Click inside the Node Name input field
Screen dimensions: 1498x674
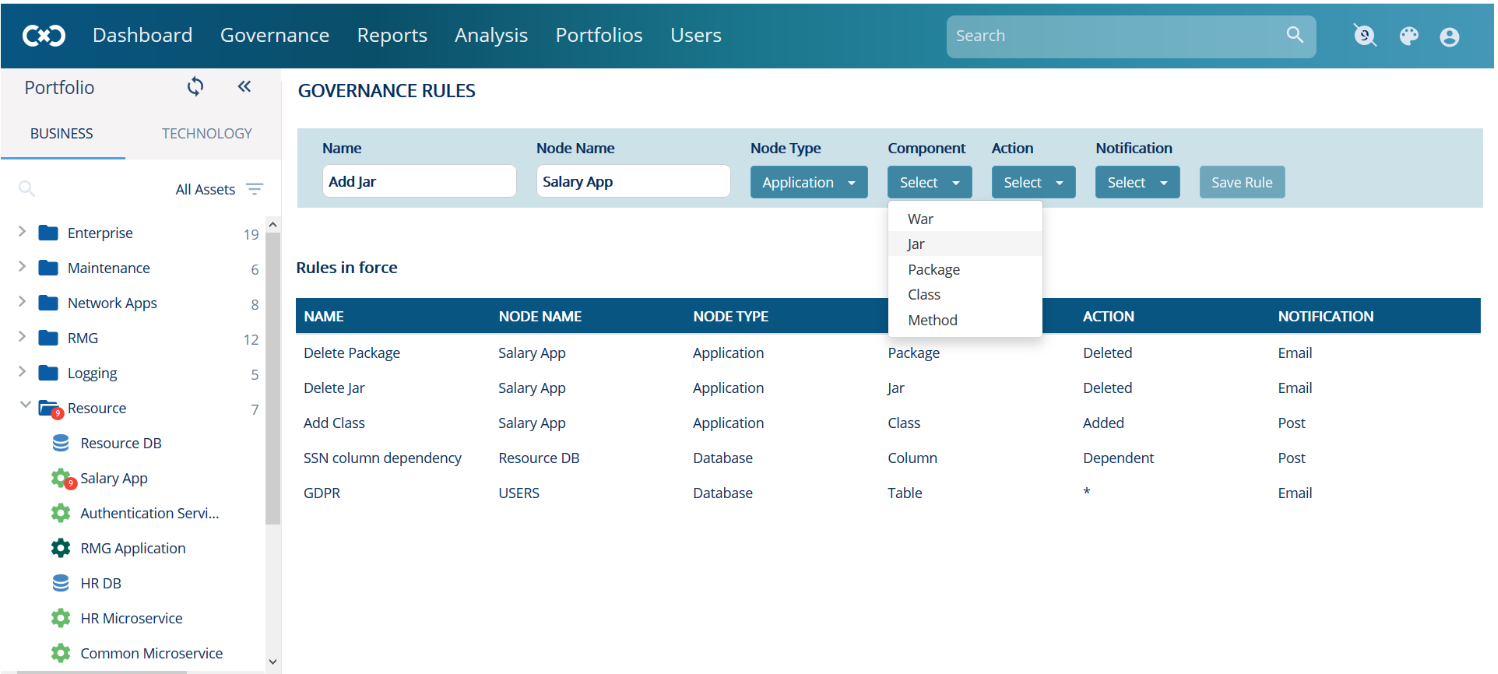[633, 181]
